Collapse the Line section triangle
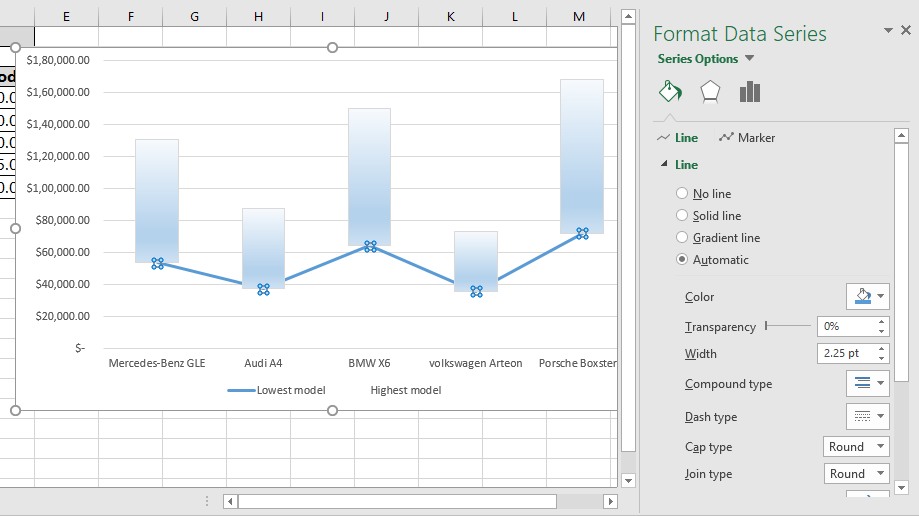This screenshot has width=919, height=516. (x=664, y=164)
